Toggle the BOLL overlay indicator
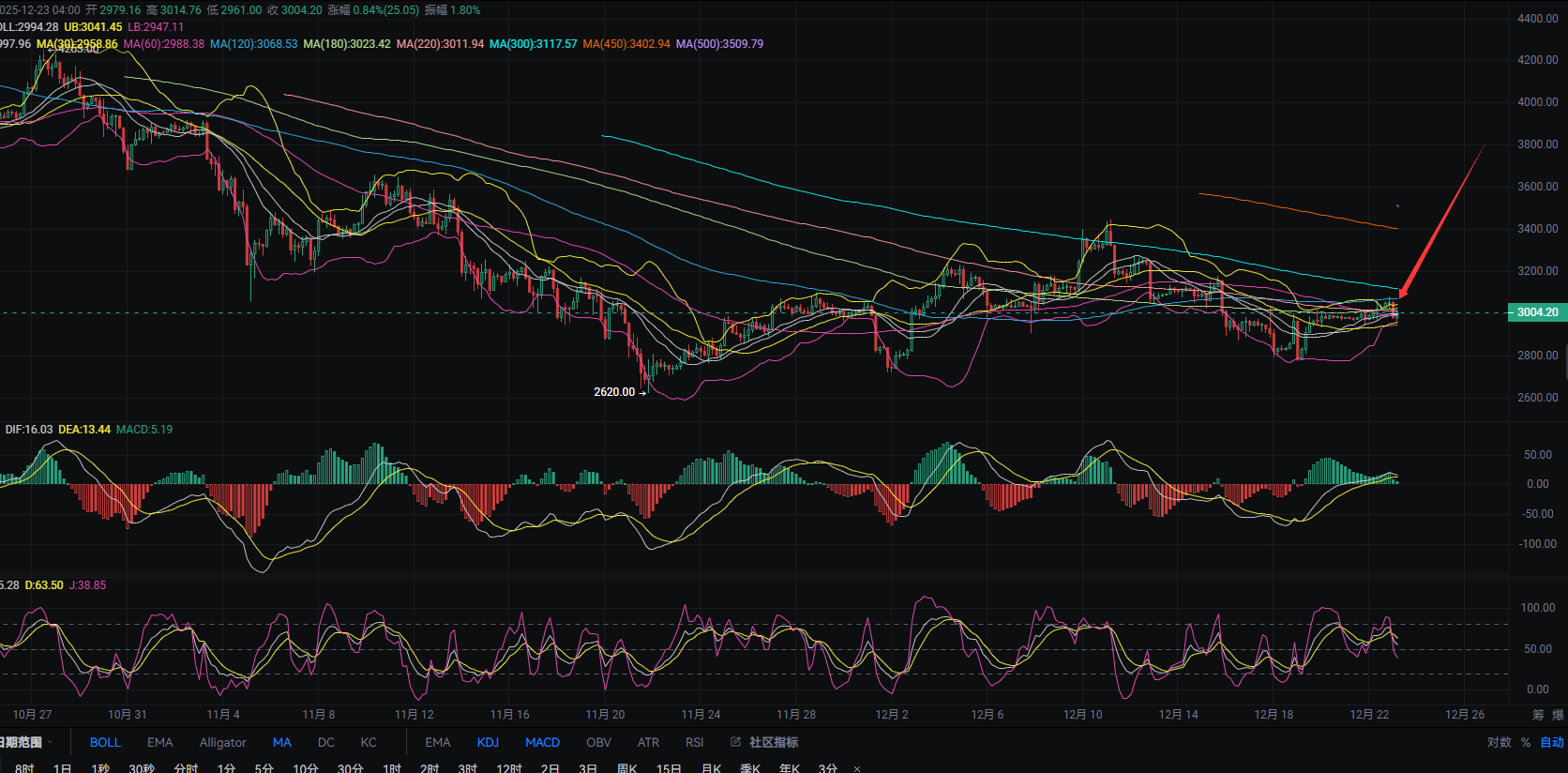 pos(105,742)
